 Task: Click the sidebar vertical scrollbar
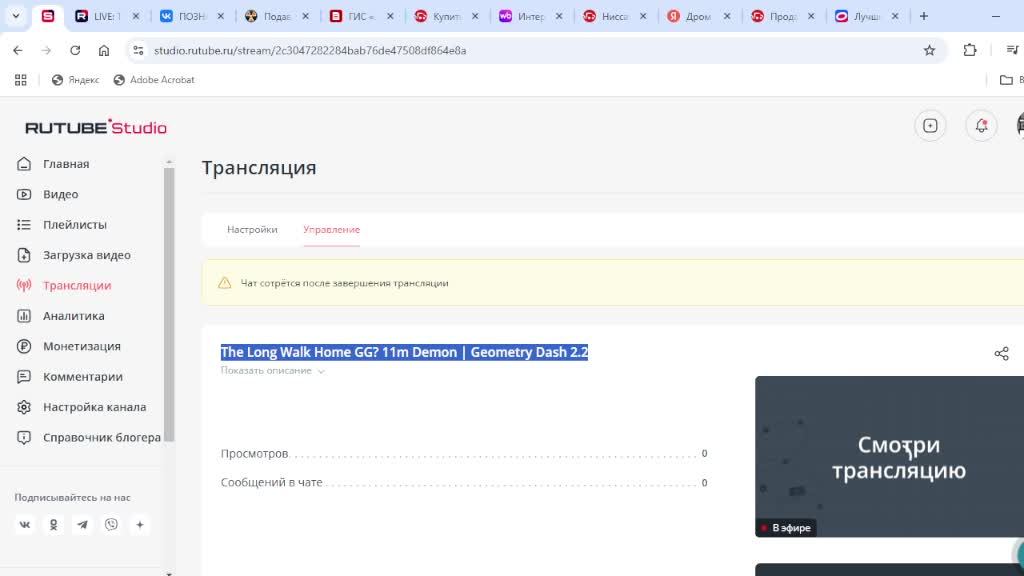(x=169, y=304)
